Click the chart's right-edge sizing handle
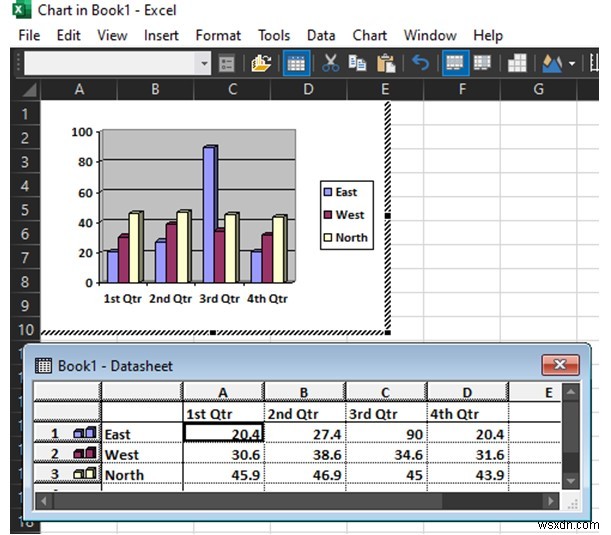Screen dimensions: 611x535 pyautogui.click(x=387, y=215)
